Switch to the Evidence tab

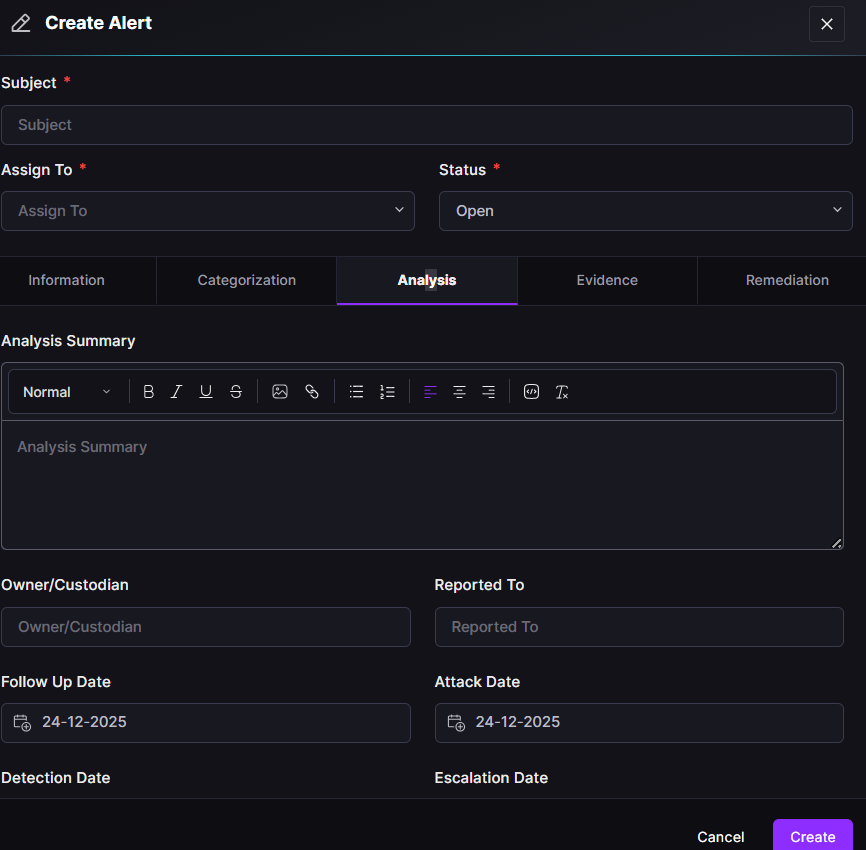607,281
